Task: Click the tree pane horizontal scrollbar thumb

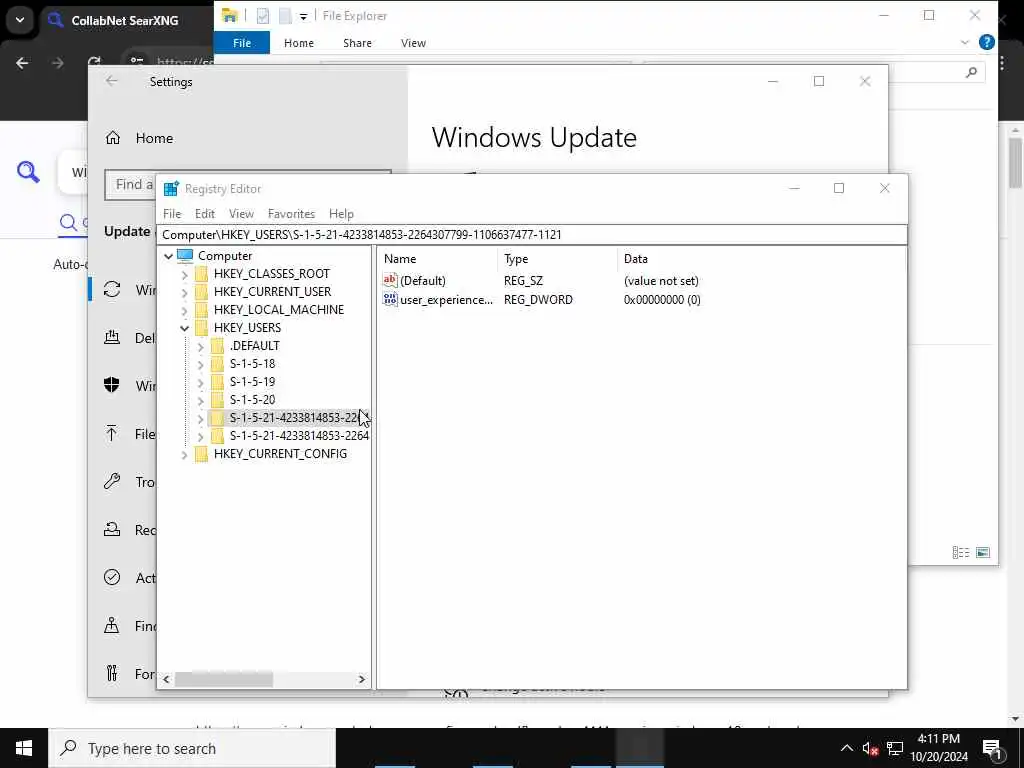Action: coord(224,679)
